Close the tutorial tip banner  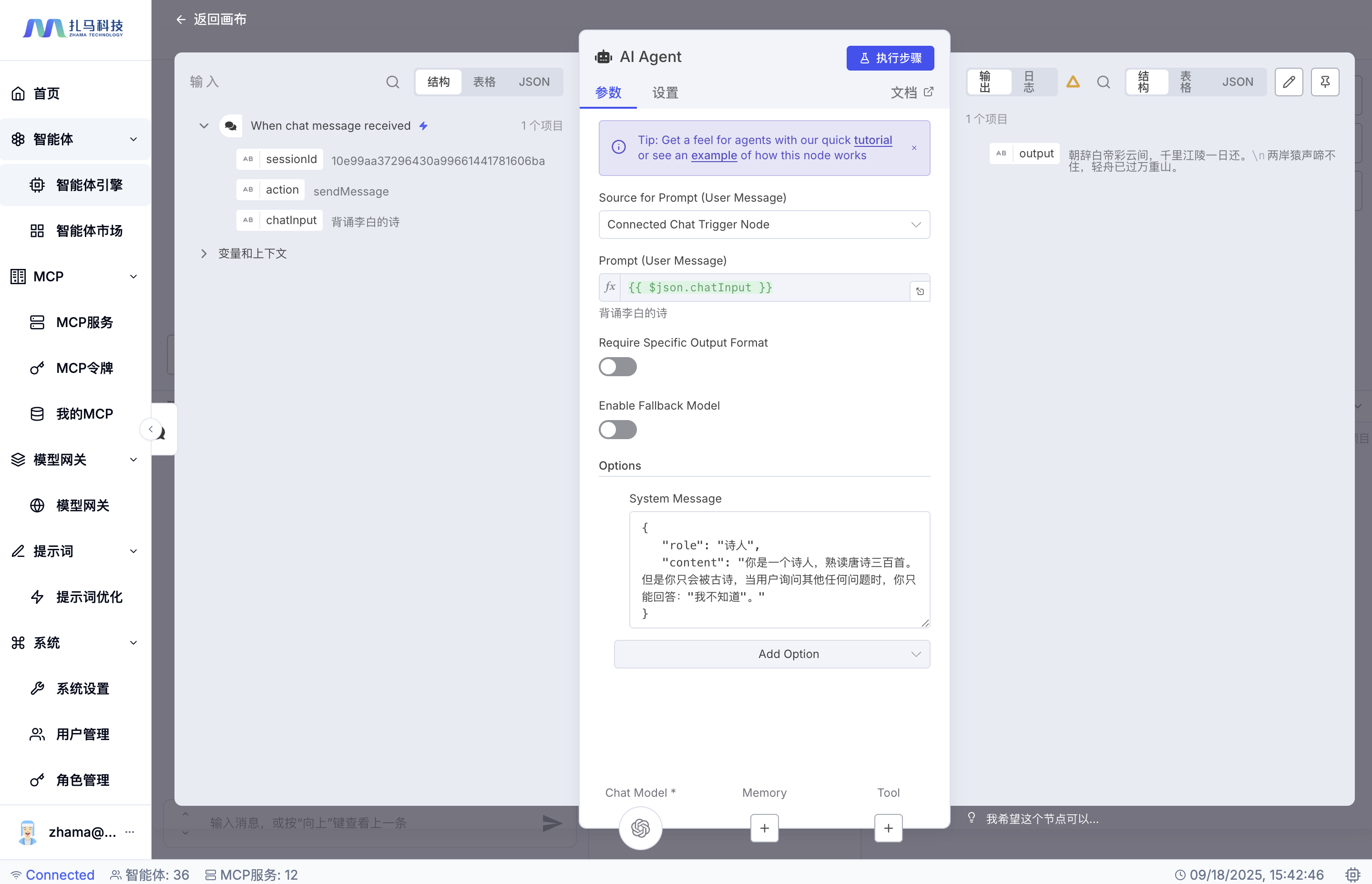[913, 148]
